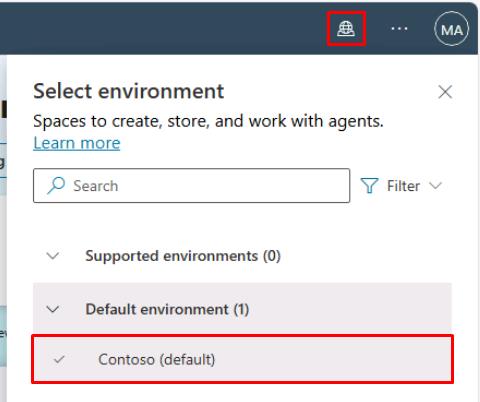Click the magnifying glass search icon
480x402 pixels.
pyautogui.click(x=56, y=185)
